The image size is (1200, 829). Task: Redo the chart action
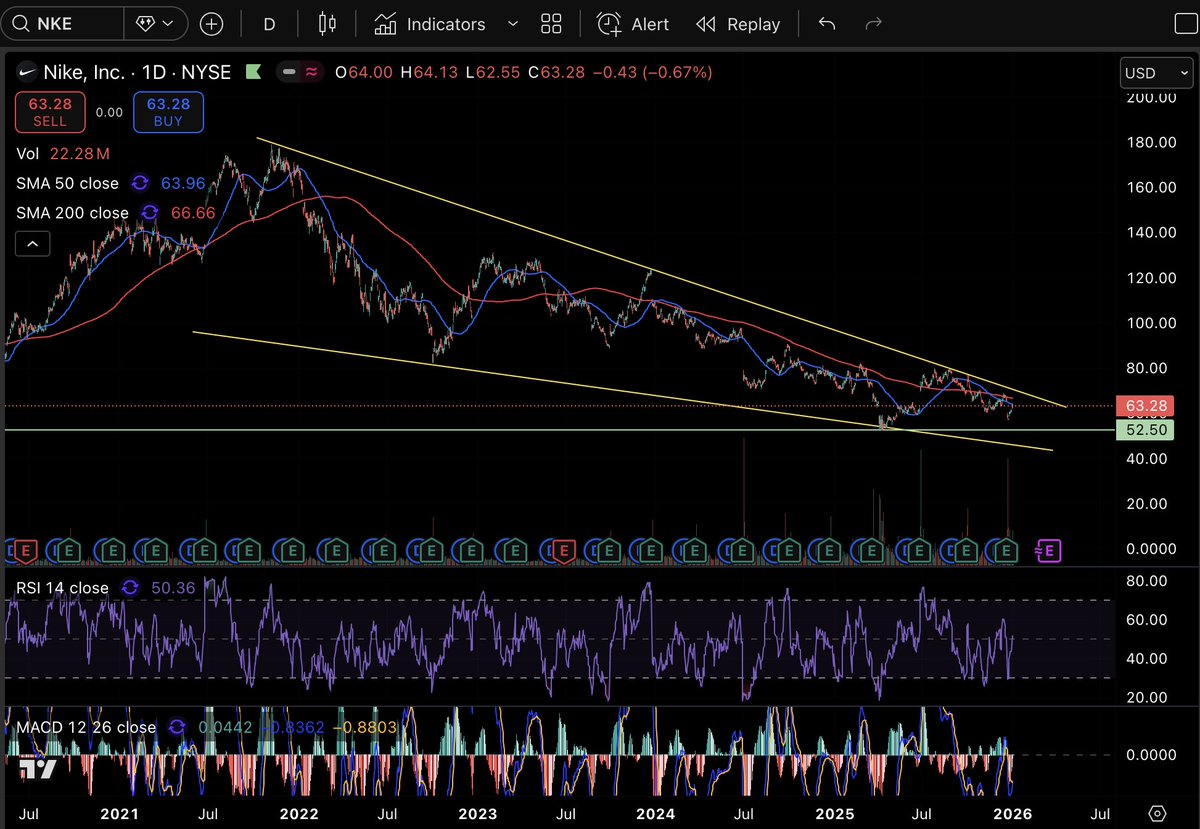click(873, 24)
